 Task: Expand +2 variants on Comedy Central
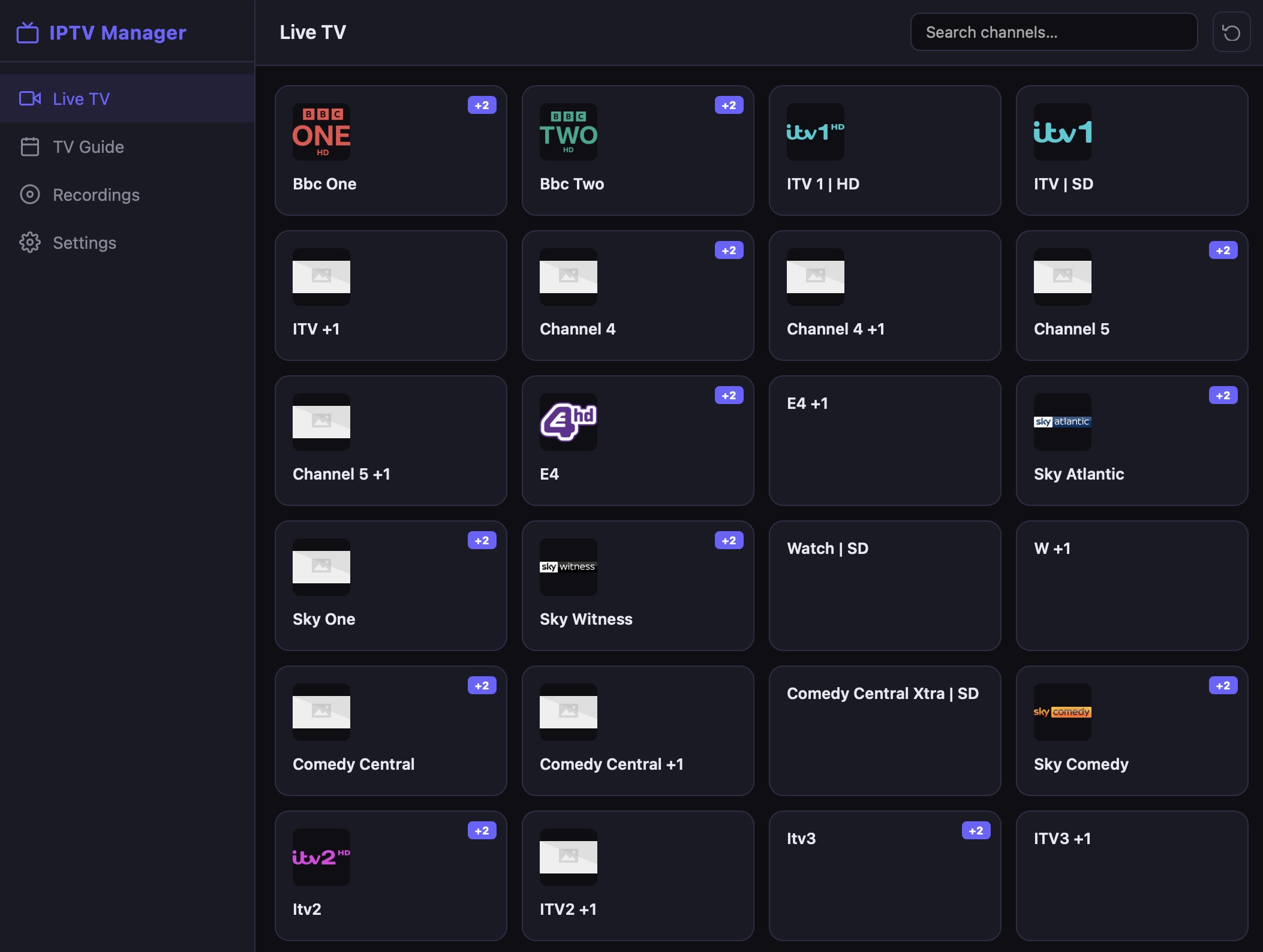pos(482,686)
